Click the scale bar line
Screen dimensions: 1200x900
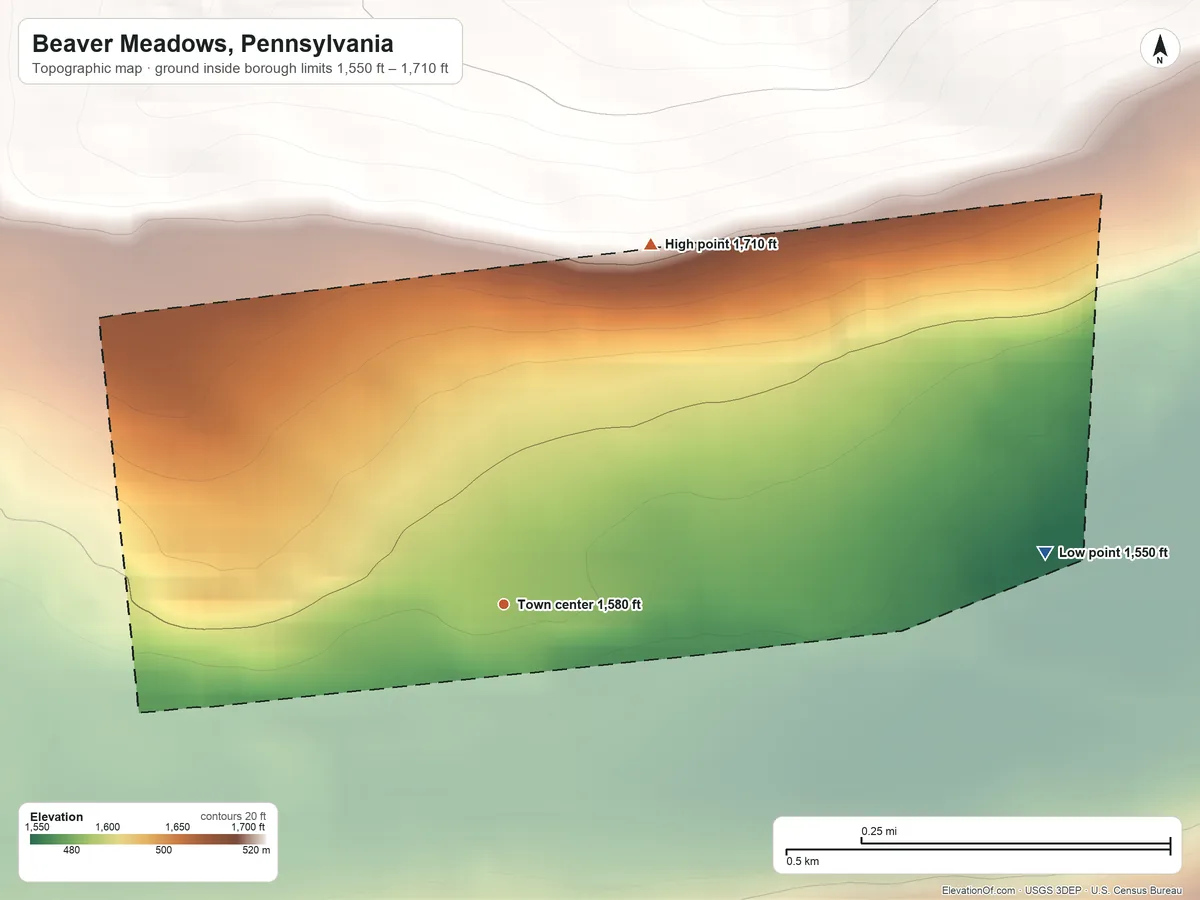pyautogui.click(x=978, y=846)
